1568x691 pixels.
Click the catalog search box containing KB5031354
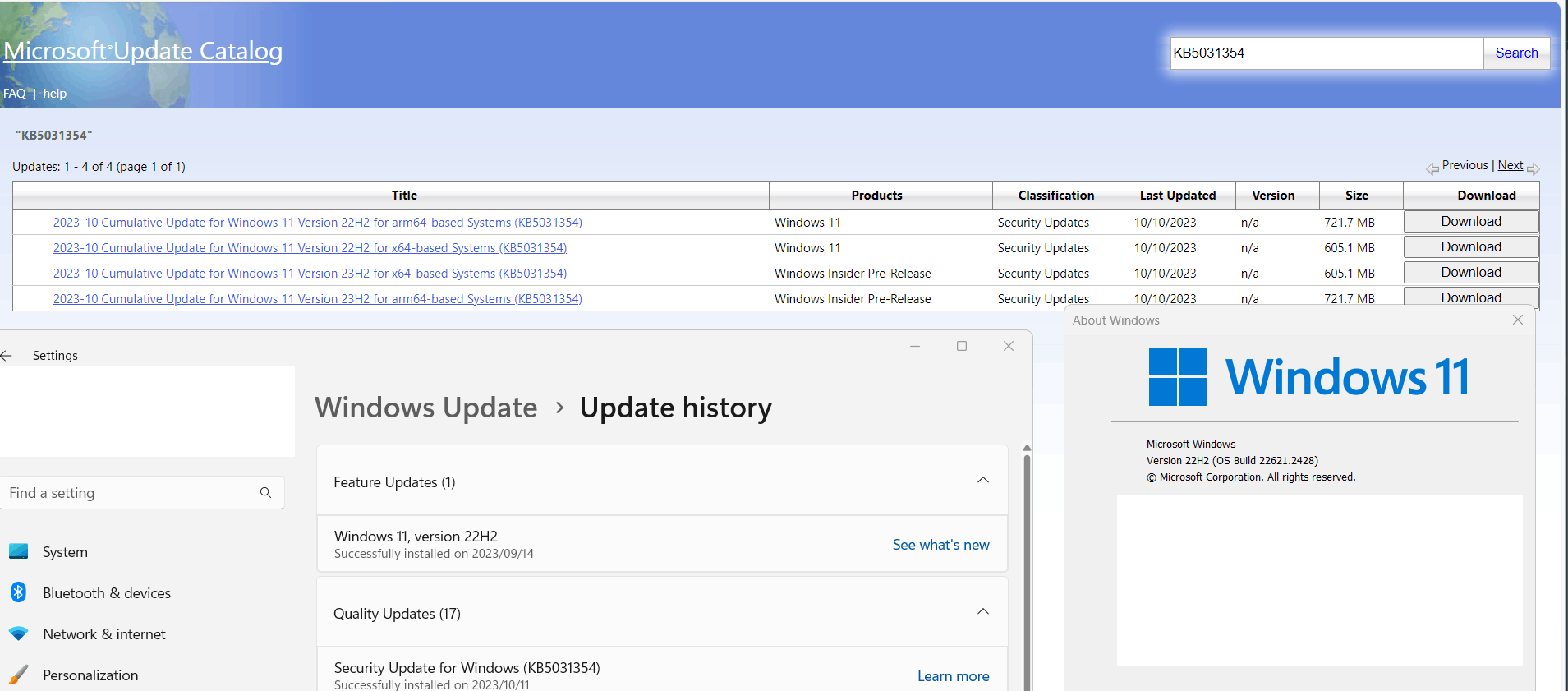point(1326,53)
